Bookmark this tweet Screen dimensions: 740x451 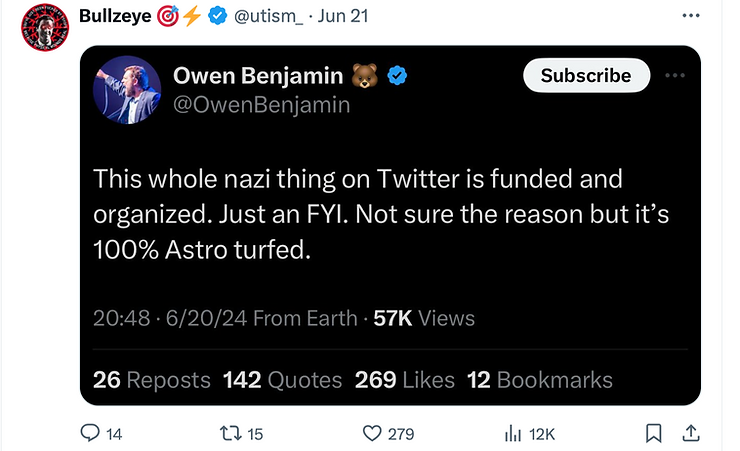click(653, 433)
